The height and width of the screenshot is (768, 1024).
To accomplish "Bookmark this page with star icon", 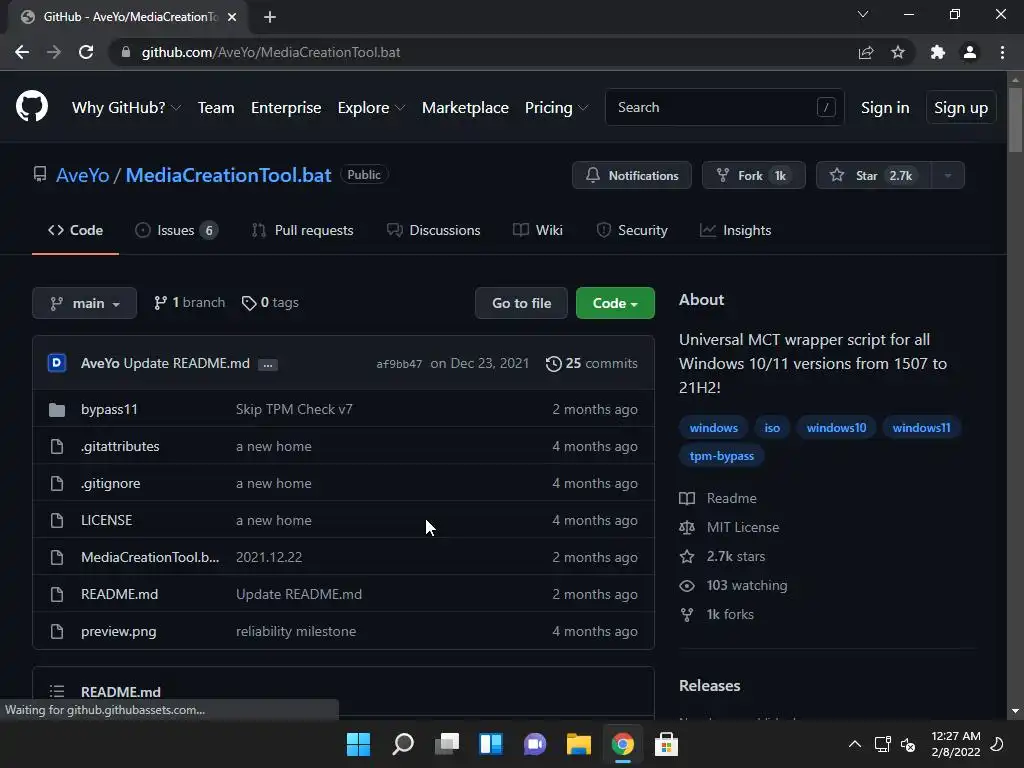I will 898,52.
